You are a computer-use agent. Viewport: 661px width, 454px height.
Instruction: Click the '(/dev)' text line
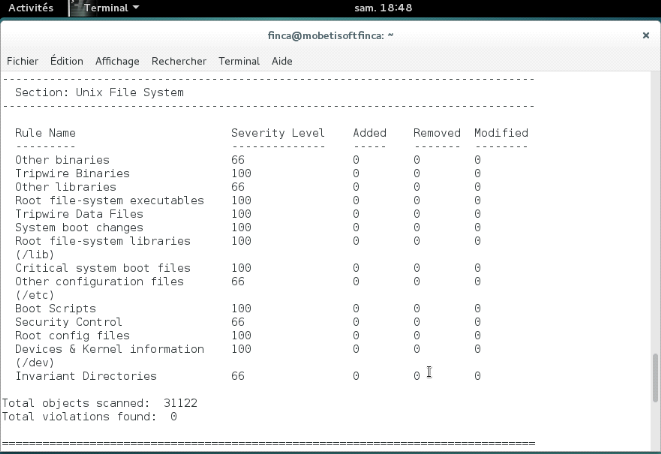[35, 362]
